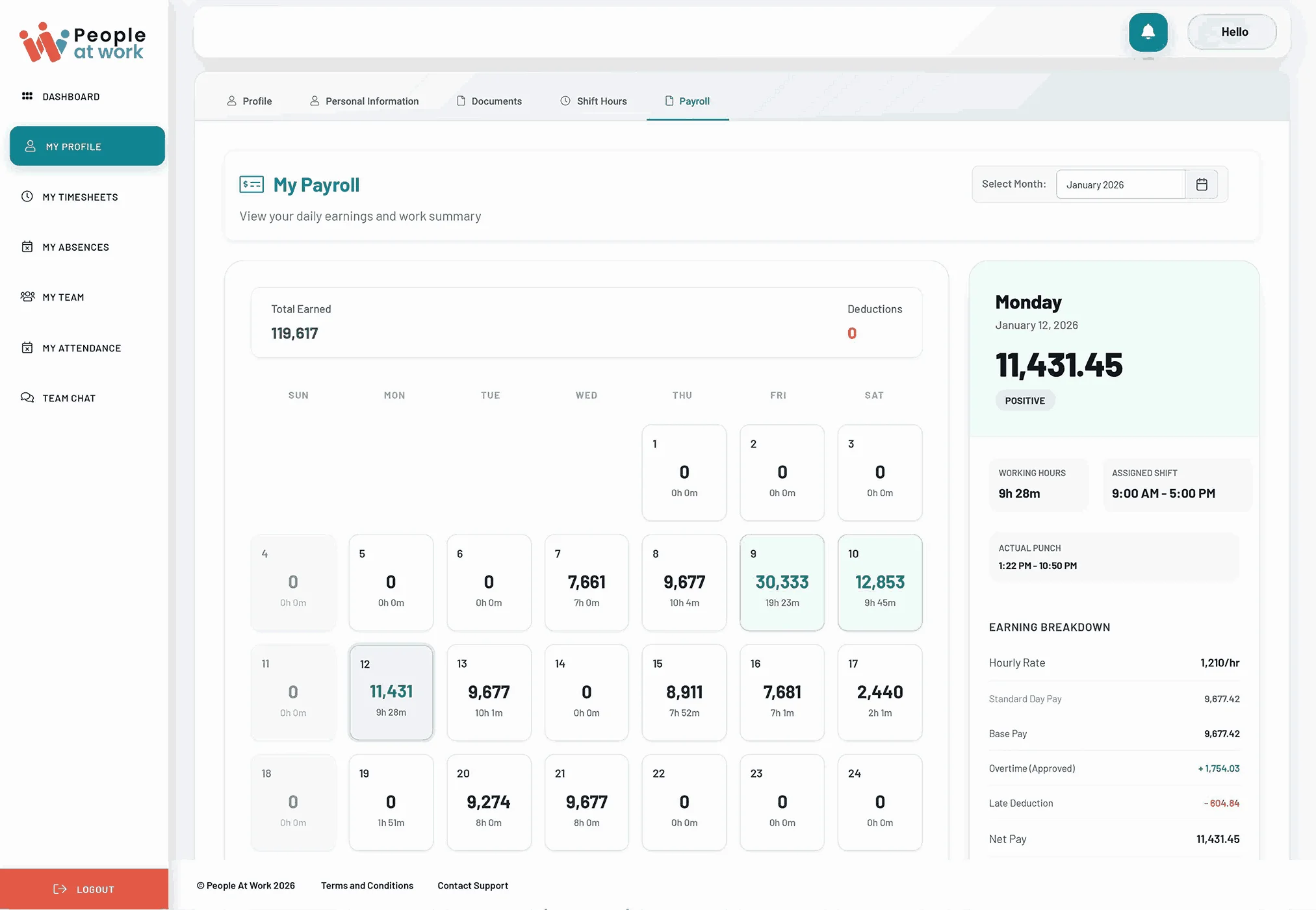
Task: Click the notification bell icon
Action: tap(1148, 32)
